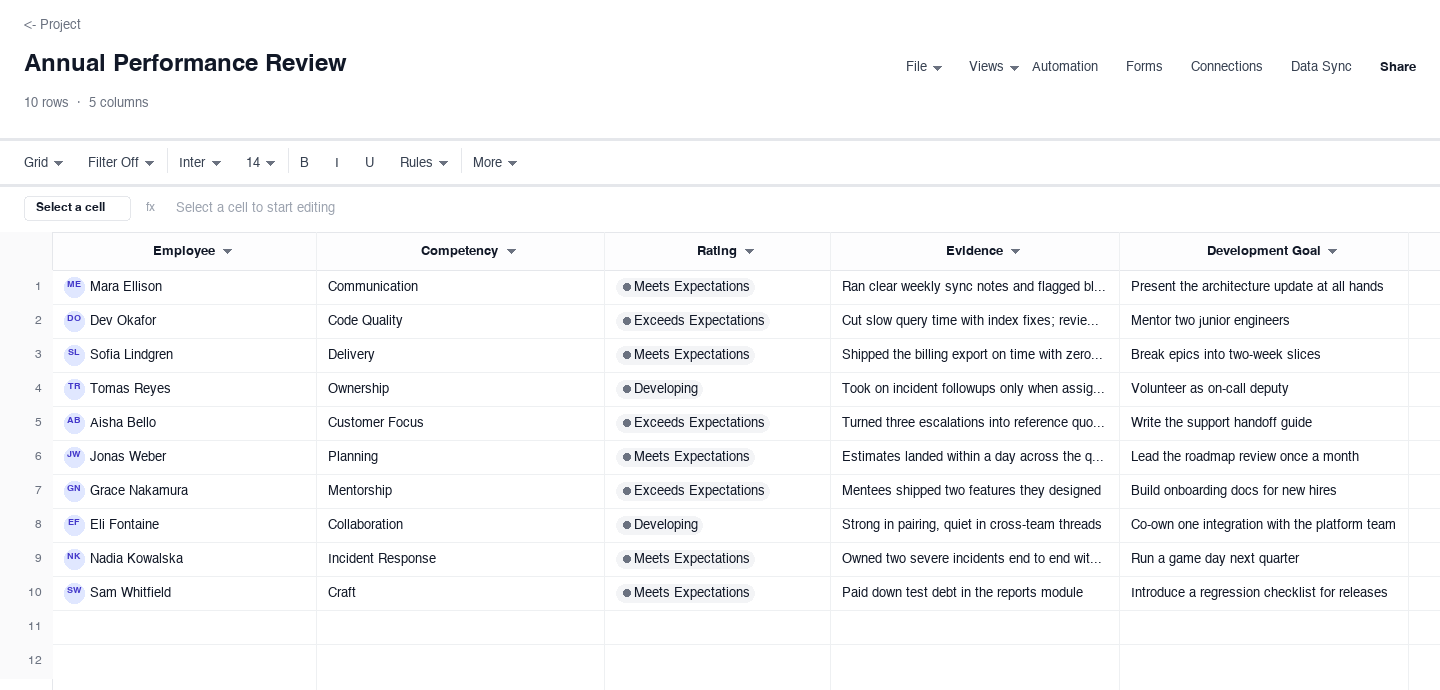The height and width of the screenshot is (690, 1440).
Task: Select 'Strong in pairing' evidence cell
Action: 975,525
